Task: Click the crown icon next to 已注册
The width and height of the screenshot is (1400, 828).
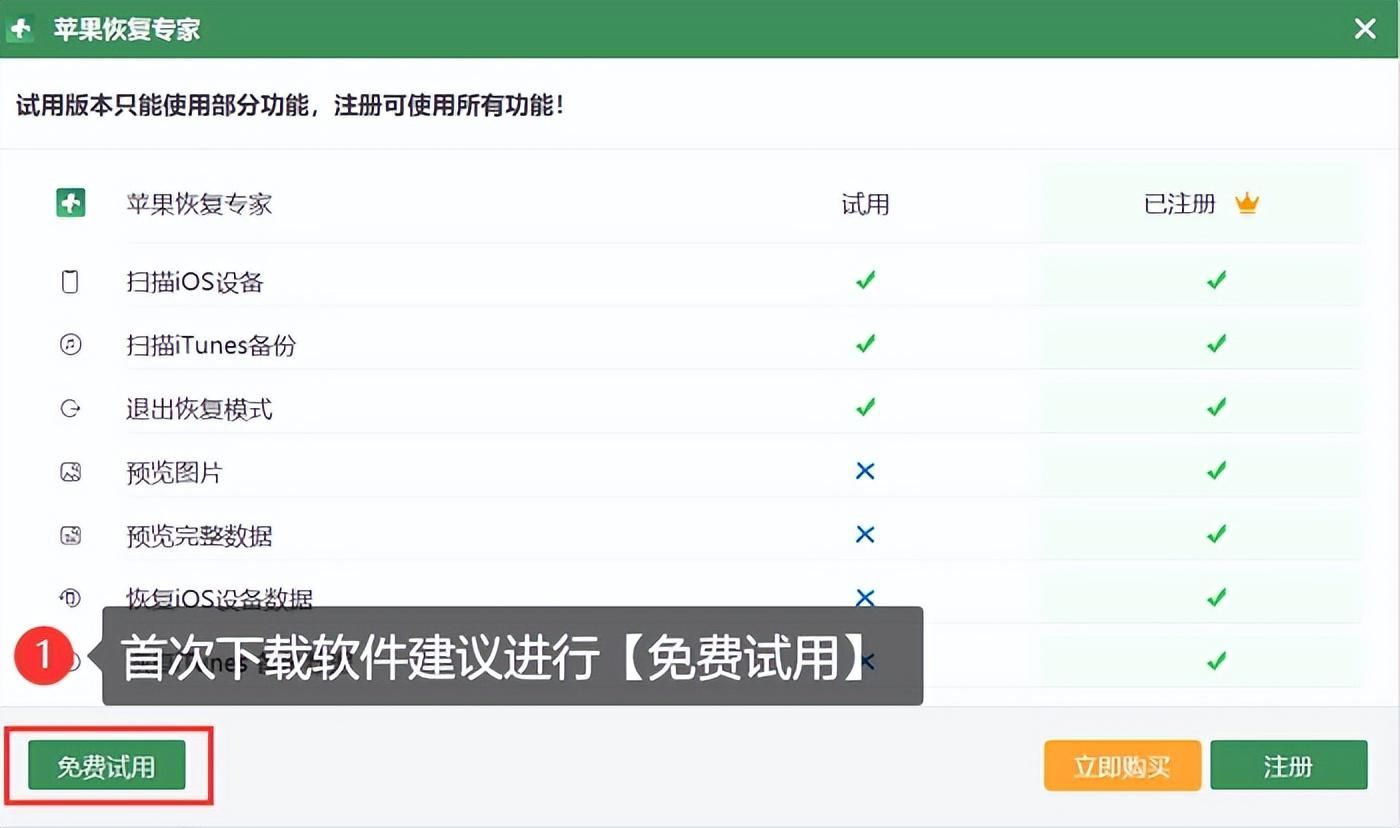Action: coord(1247,204)
